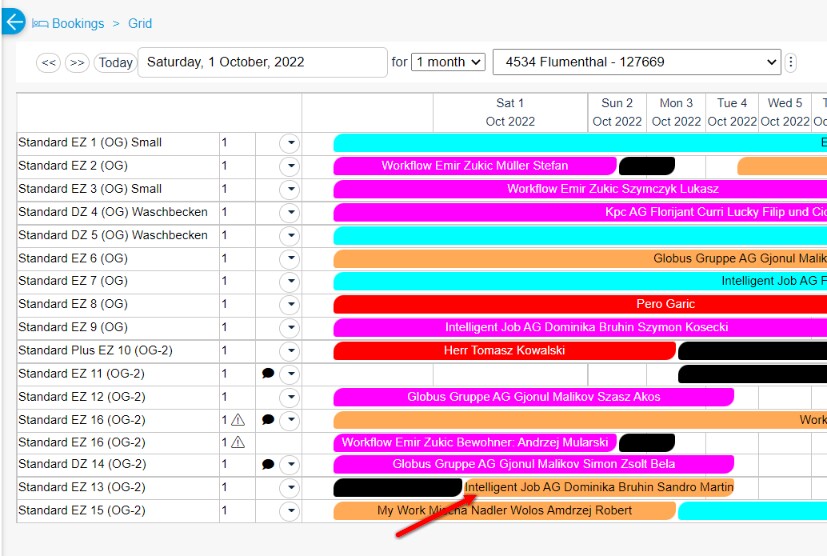Select room label Standard EZ 13 (OG-2)
This screenshot has width=827, height=556.
click(x=82, y=487)
